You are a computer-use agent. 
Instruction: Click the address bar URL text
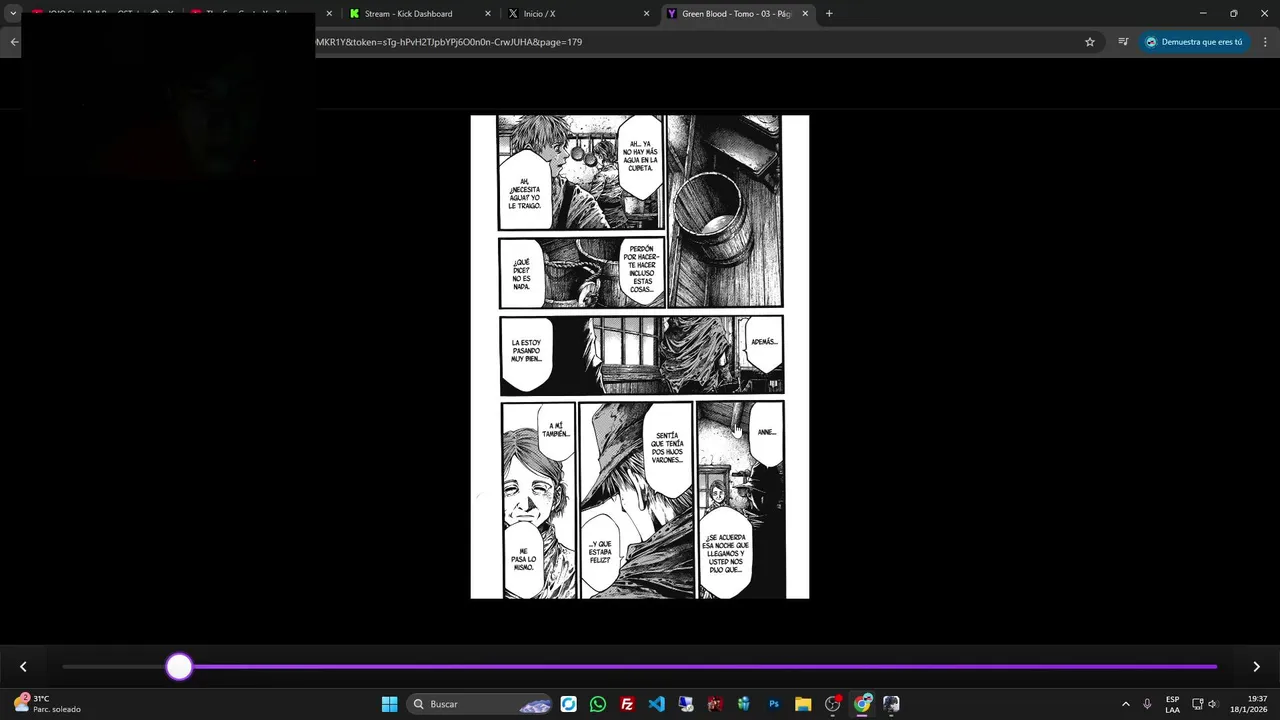pyautogui.click(x=448, y=42)
